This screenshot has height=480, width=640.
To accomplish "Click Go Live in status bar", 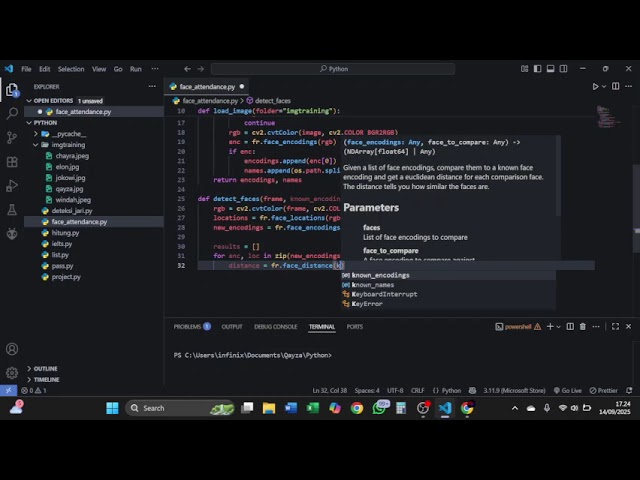I will (x=567, y=391).
